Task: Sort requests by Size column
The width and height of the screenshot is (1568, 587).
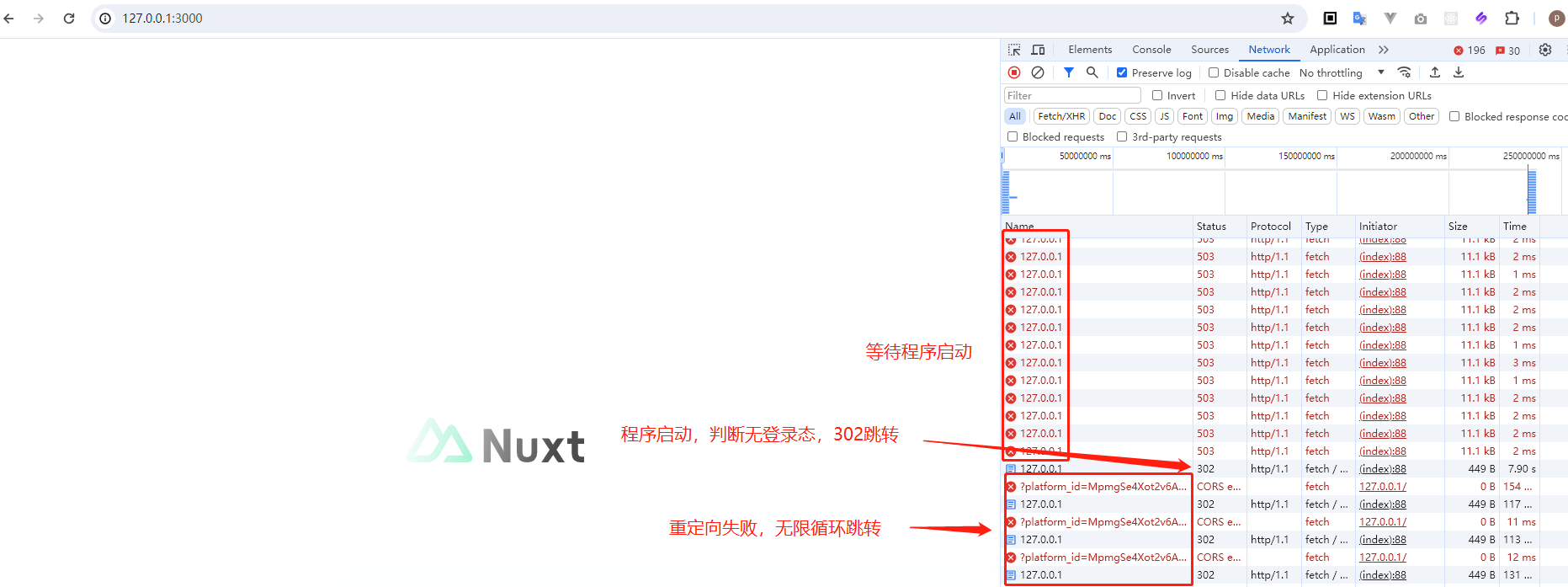Action: pyautogui.click(x=1471, y=226)
